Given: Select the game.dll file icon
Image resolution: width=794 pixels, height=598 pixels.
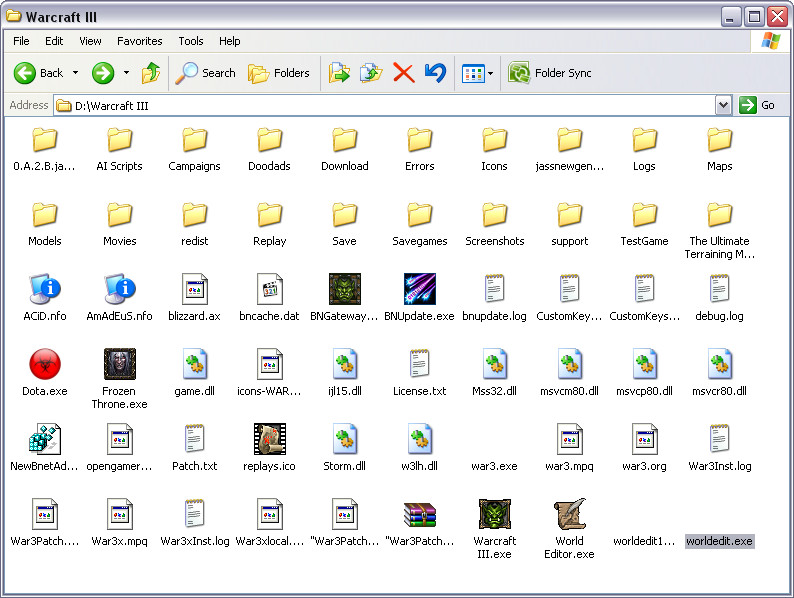Looking at the screenshot, I should [194, 364].
